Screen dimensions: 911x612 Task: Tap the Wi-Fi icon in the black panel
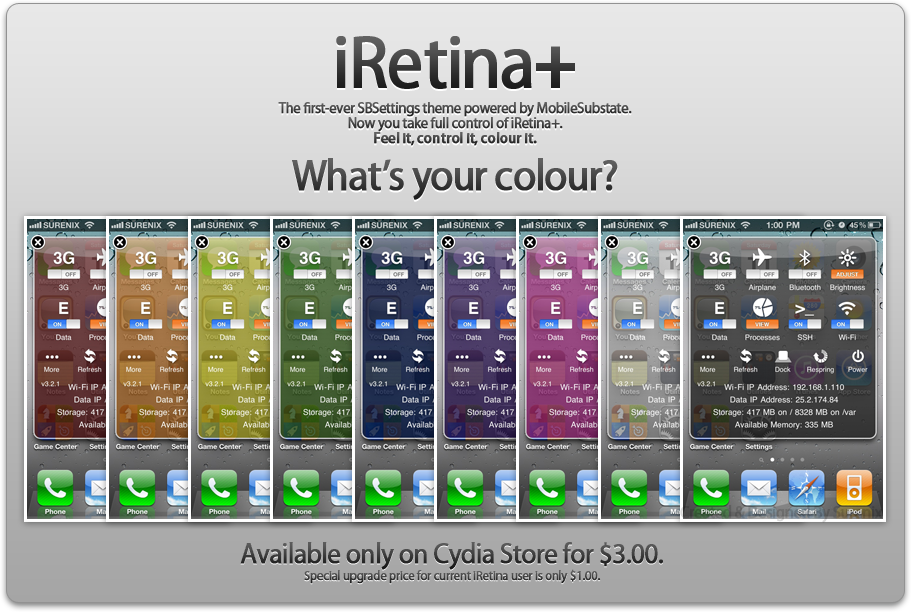(x=847, y=308)
